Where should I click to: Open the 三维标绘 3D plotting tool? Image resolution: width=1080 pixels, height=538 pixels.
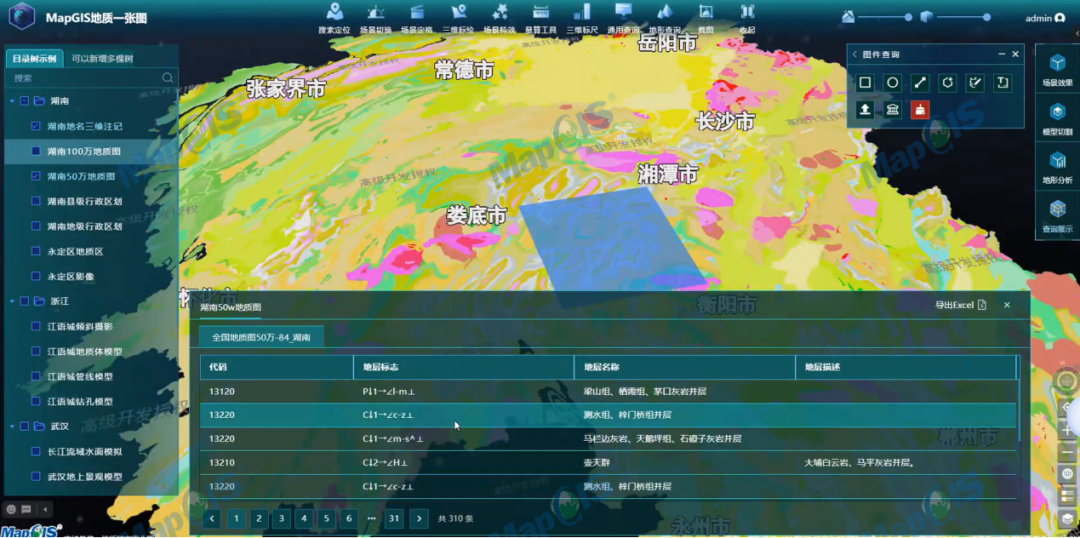tap(458, 19)
